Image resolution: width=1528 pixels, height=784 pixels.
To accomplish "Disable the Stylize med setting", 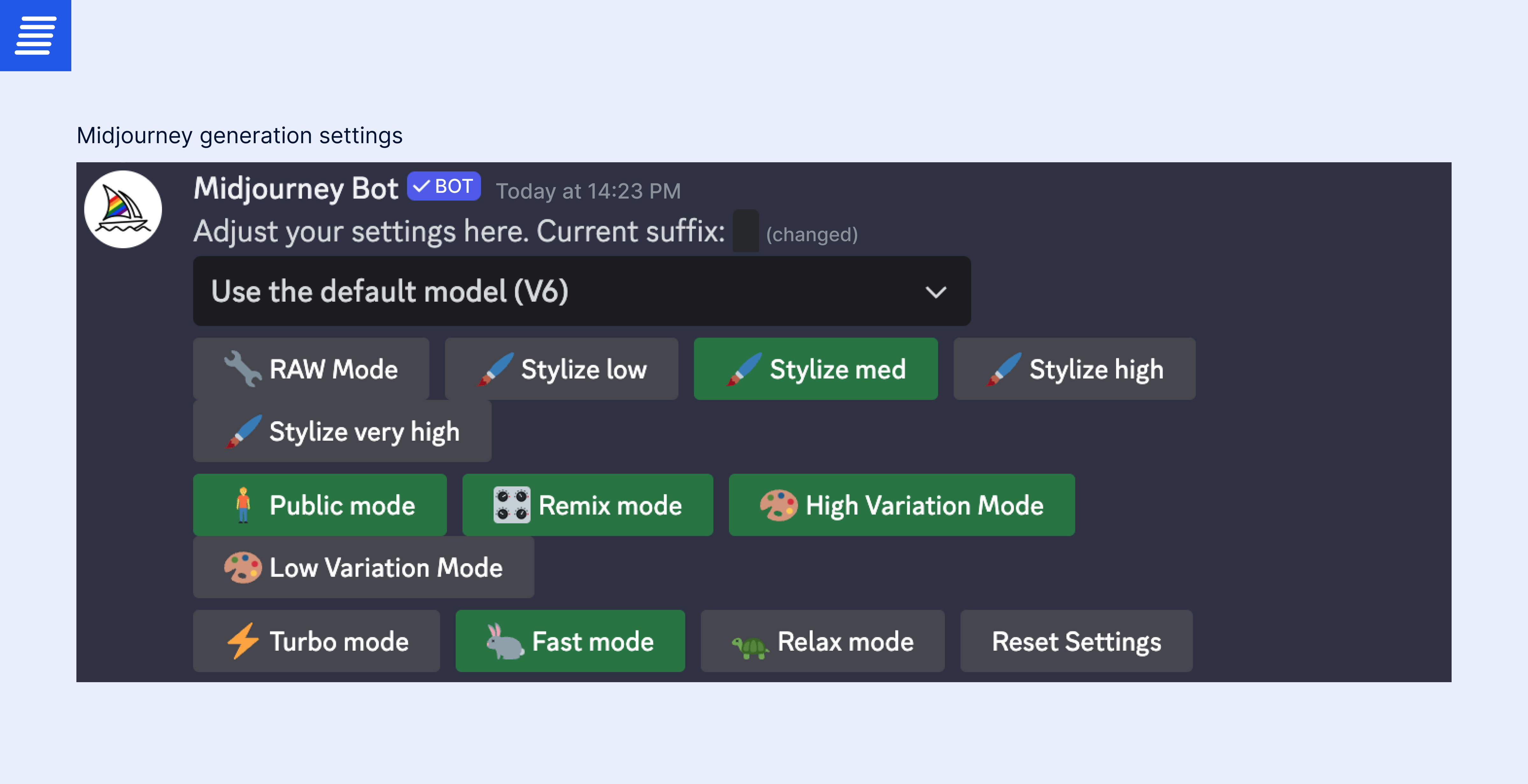I will click(816, 369).
